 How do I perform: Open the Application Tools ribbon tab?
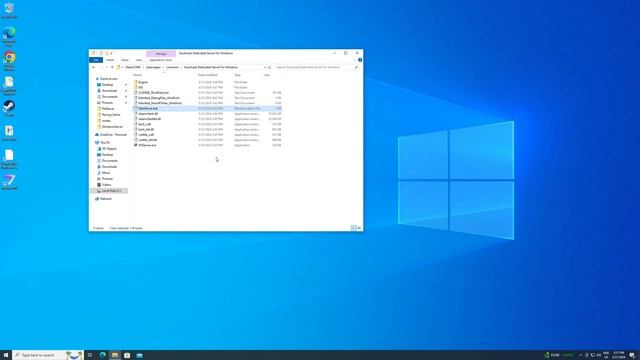tap(161, 60)
